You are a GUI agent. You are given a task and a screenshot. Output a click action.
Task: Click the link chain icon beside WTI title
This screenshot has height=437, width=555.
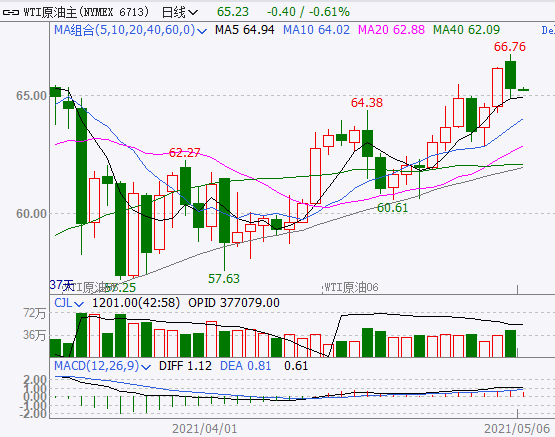pos(10,12)
